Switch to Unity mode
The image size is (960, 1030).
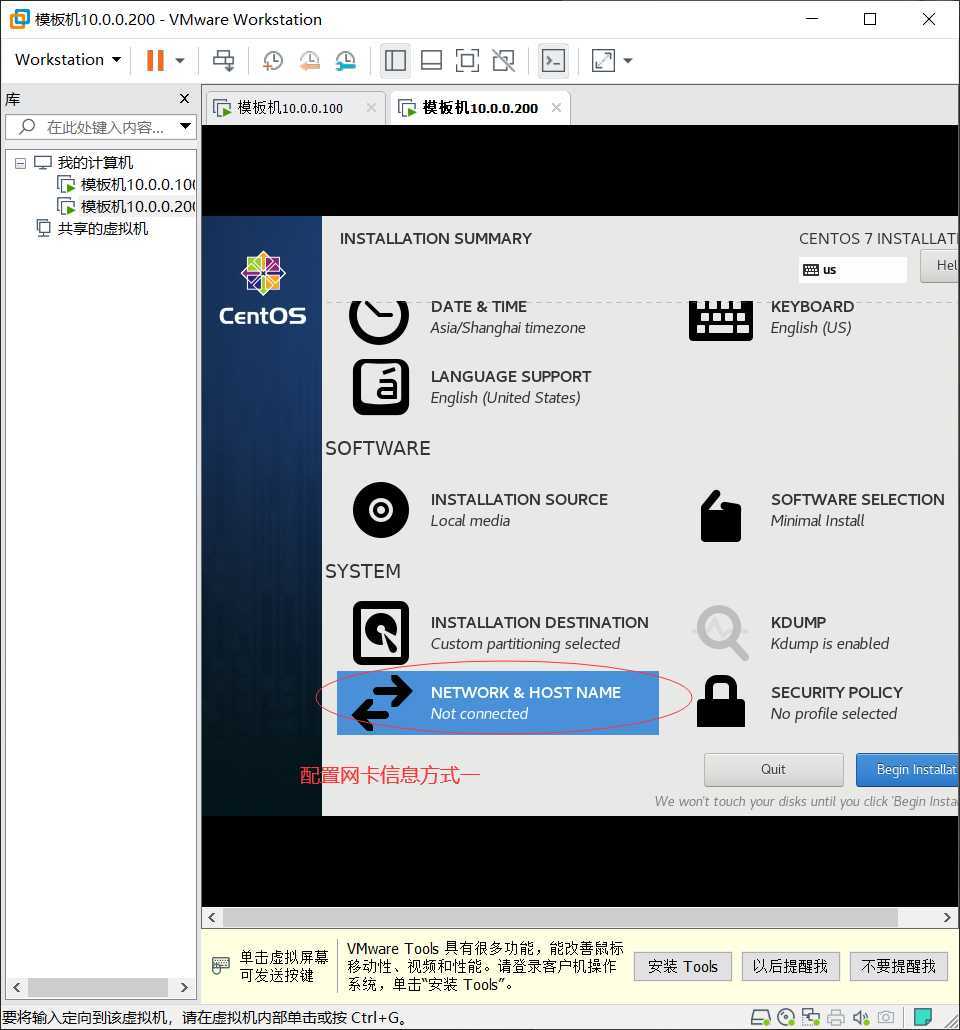tap(503, 60)
